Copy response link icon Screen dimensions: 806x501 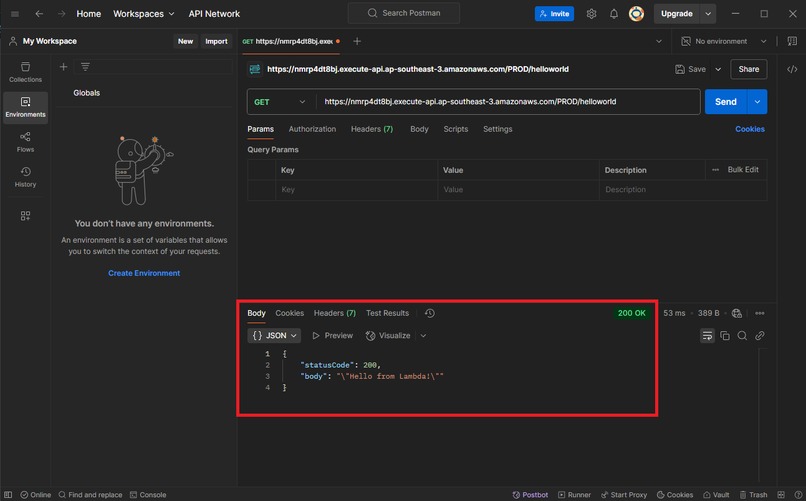pos(760,336)
